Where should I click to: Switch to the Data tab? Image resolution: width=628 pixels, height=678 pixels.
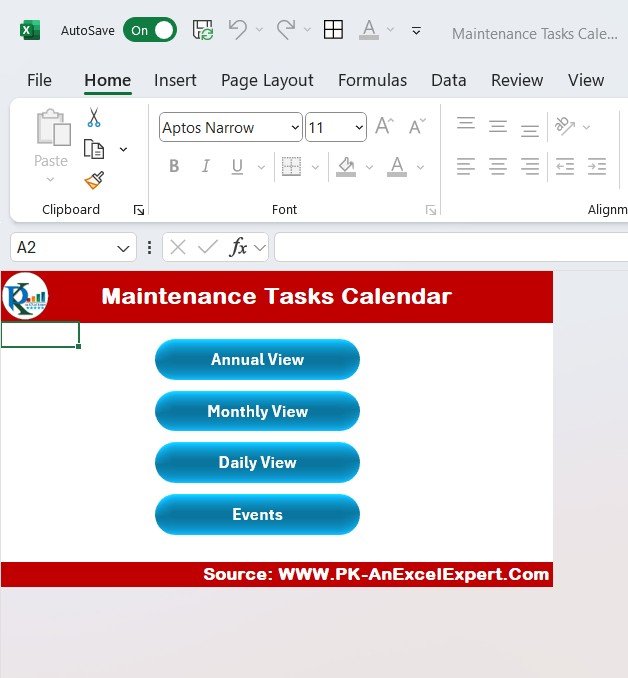pos(449,80)
